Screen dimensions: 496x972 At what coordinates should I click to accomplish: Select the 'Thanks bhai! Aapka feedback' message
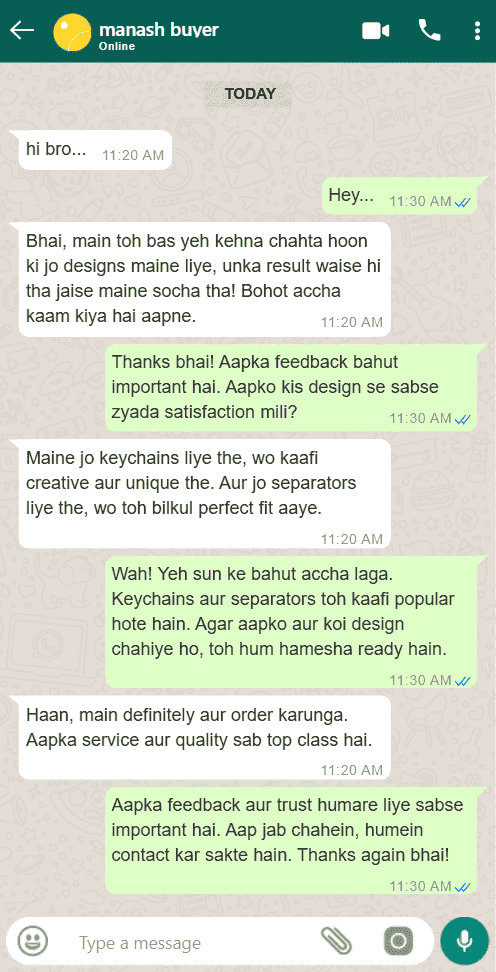[x=291, y=388]
